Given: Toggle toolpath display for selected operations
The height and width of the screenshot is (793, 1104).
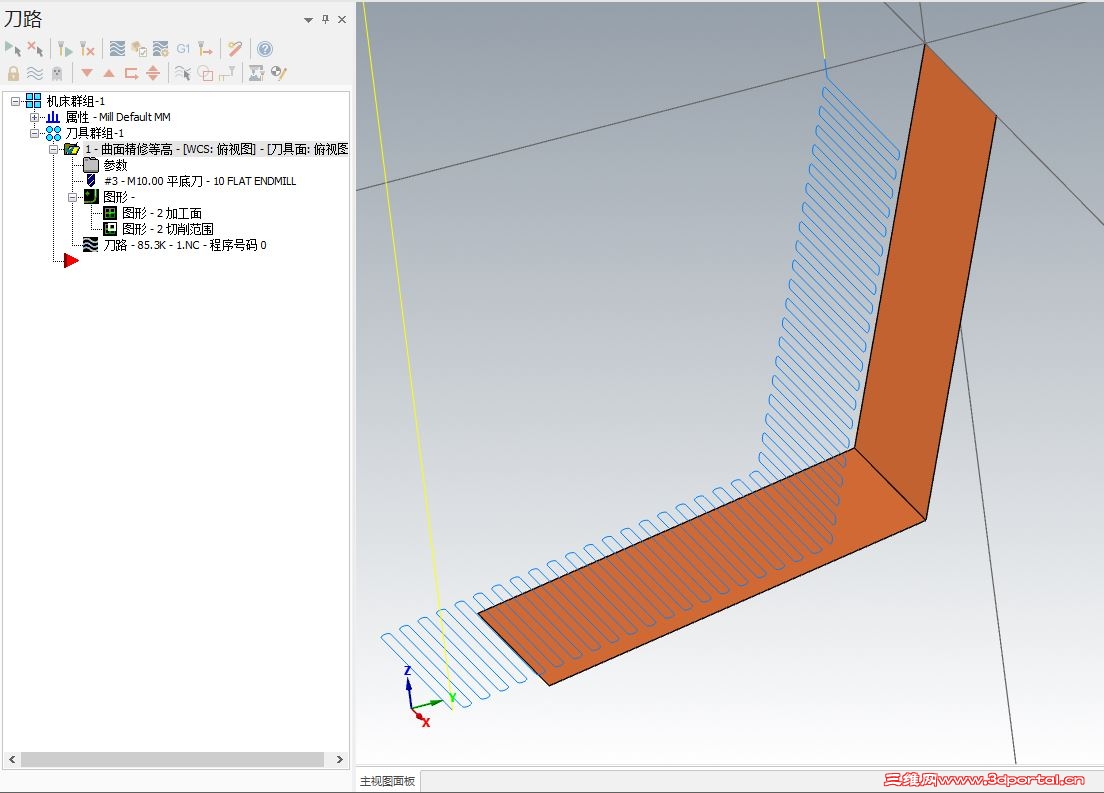Looking at the screenshot, I should click(34, 73).
